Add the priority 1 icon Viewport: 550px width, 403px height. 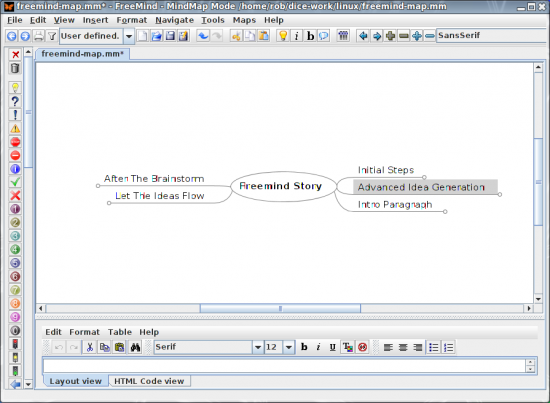pos(15,209)
